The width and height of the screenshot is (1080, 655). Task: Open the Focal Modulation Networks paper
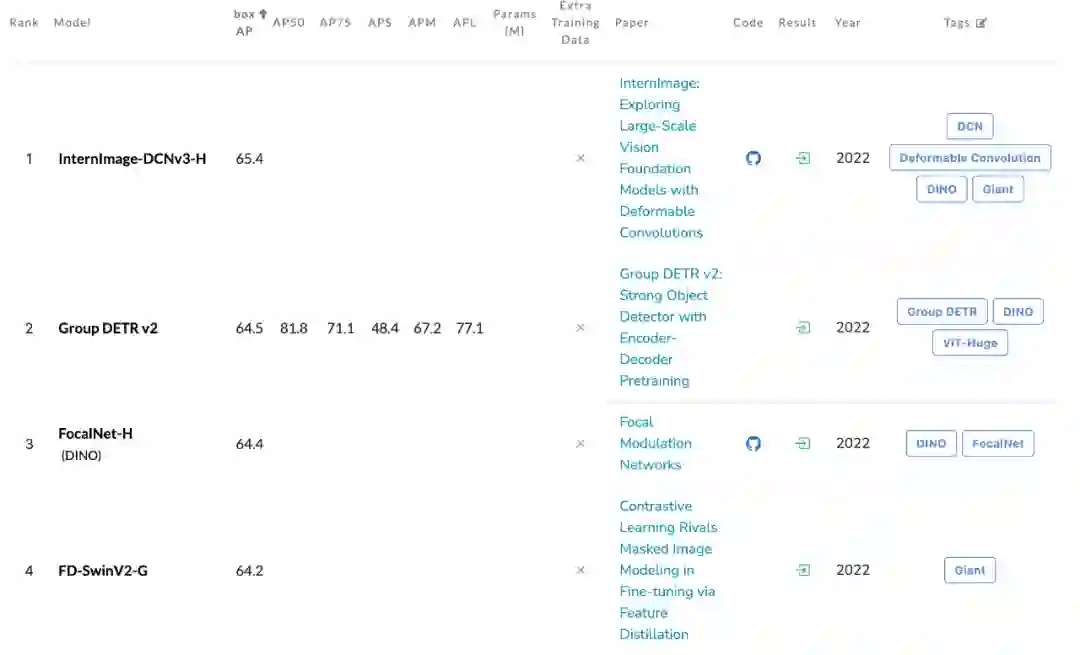tap(655, 443)
